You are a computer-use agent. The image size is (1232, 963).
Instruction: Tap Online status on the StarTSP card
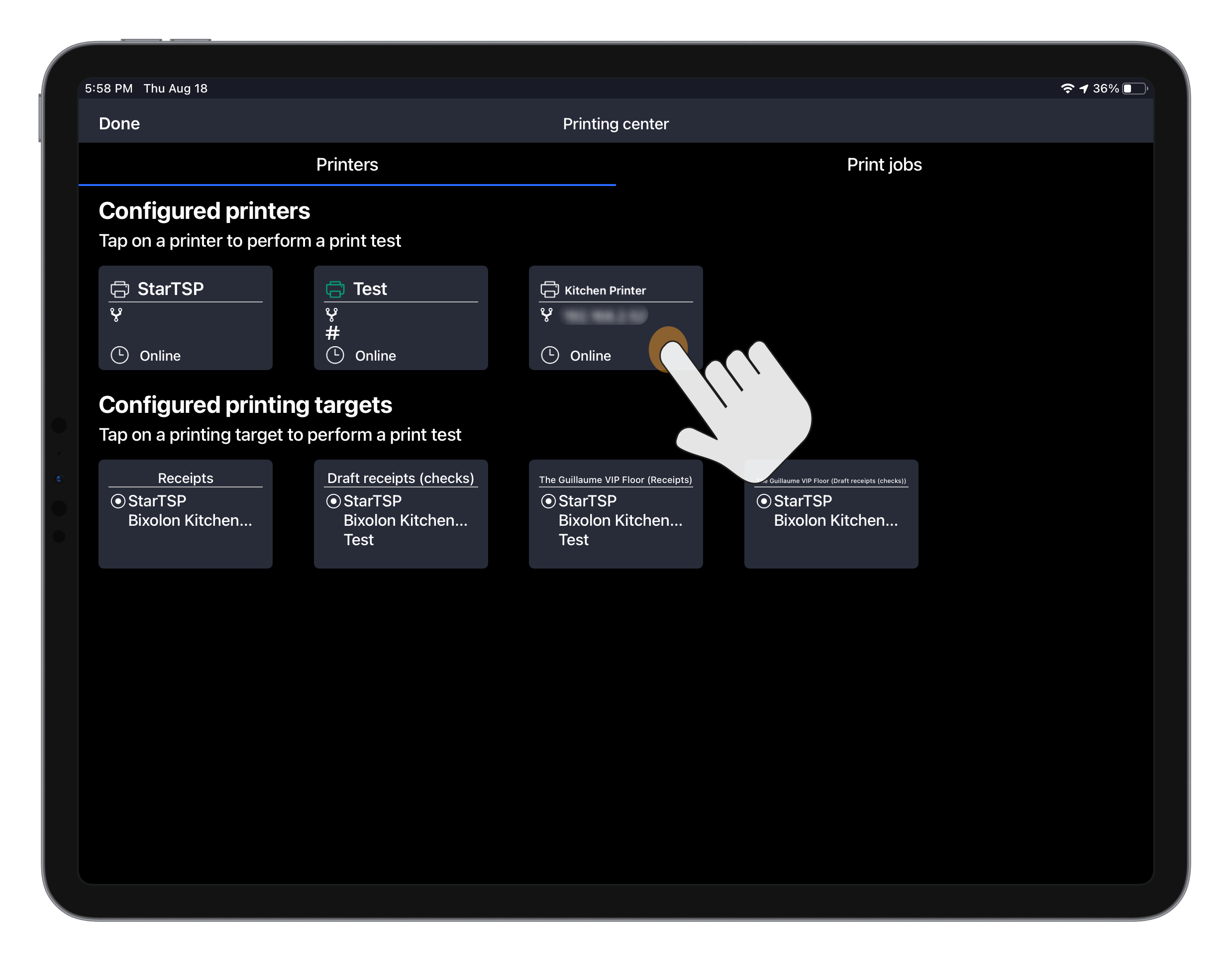[160, 356]
